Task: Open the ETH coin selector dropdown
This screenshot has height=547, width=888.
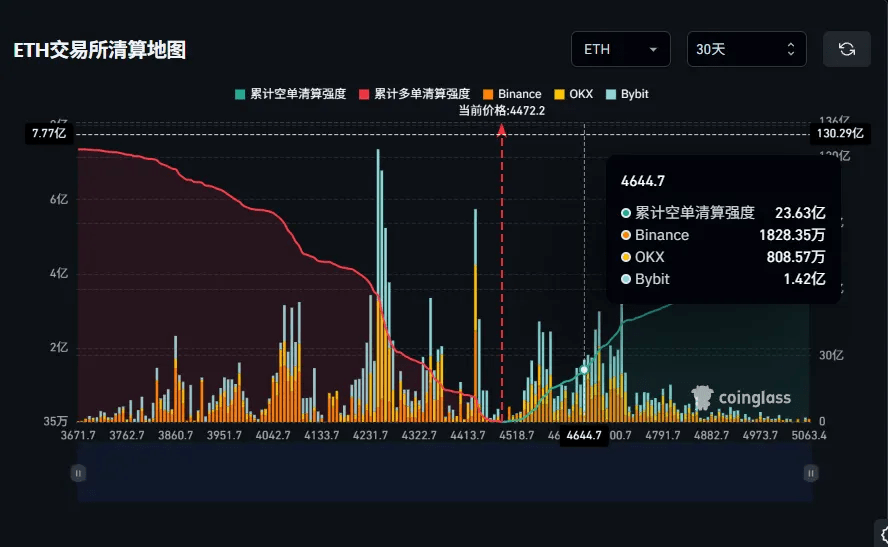Action: coord(621,49)
